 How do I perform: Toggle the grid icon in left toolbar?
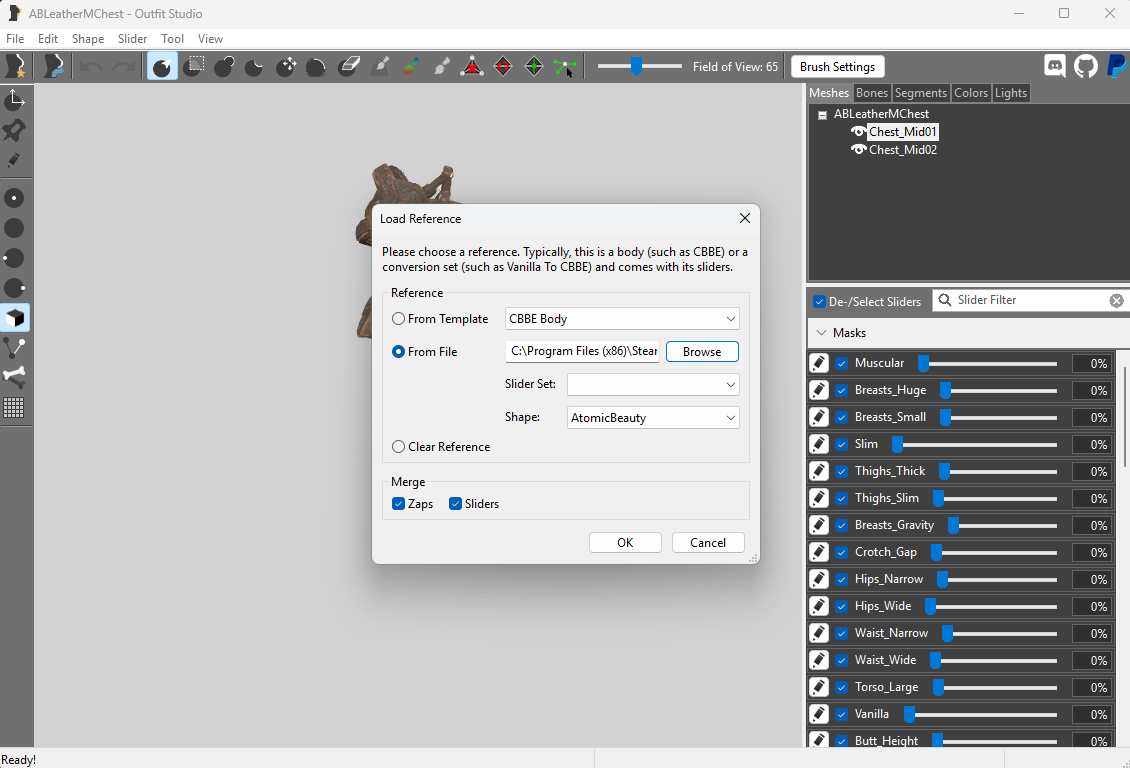(x=15, y=407)
